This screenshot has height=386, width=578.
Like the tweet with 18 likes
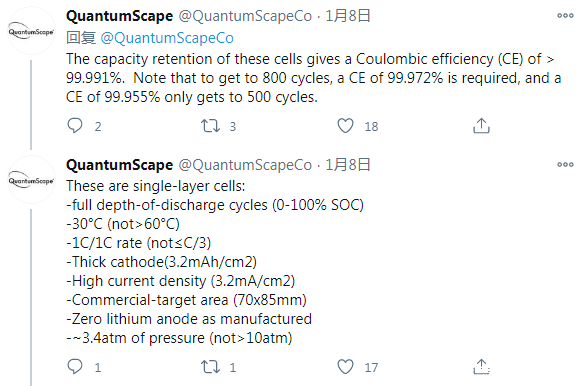tap(345, 126)
